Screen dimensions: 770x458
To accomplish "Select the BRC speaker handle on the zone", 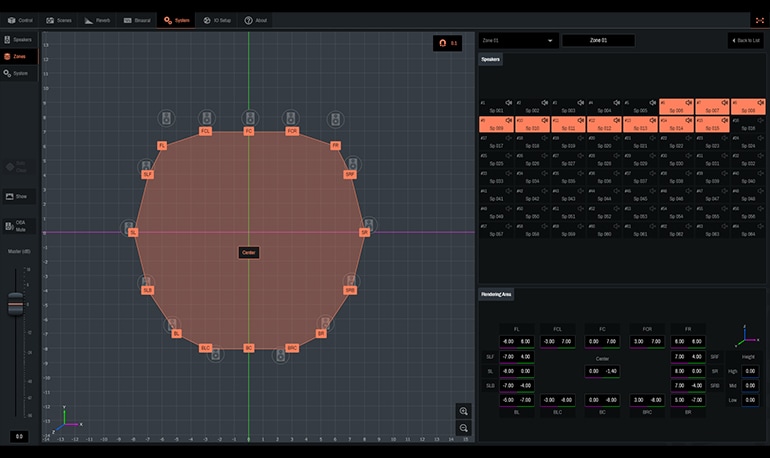I will pyautogui.click(x=292, y=348).
